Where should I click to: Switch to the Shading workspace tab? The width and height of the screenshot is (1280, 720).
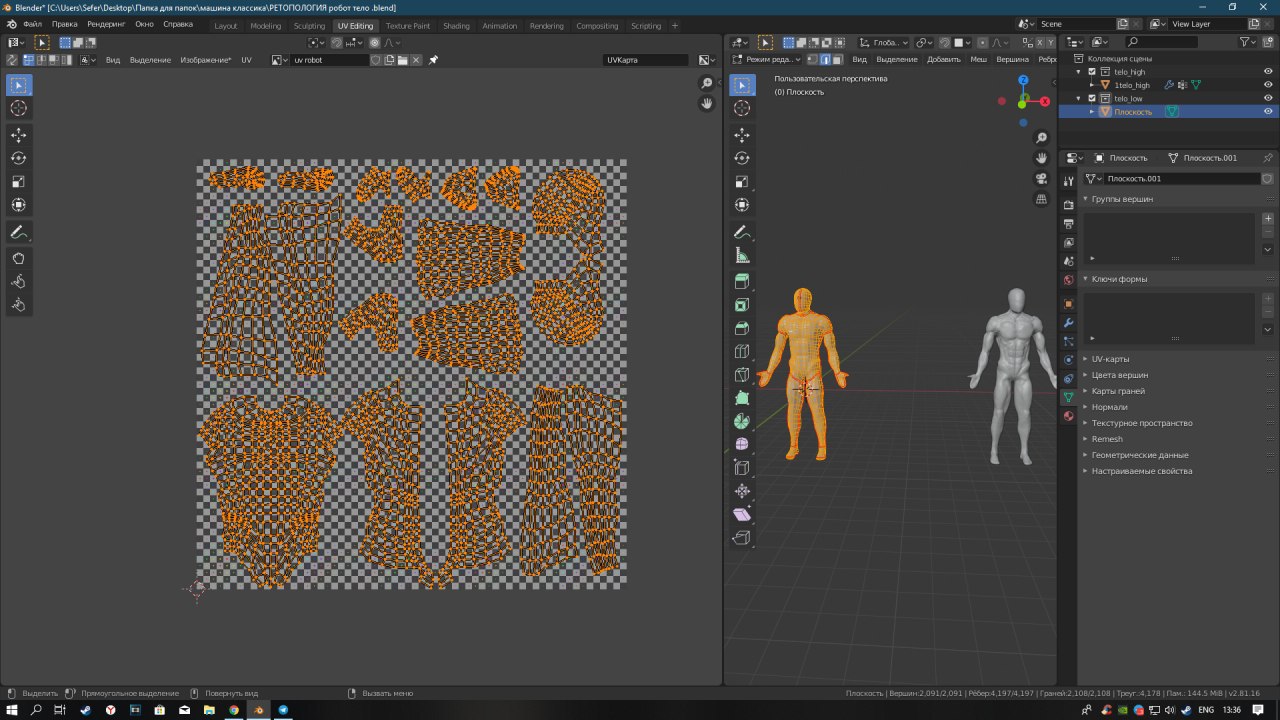tap(456, 25)
